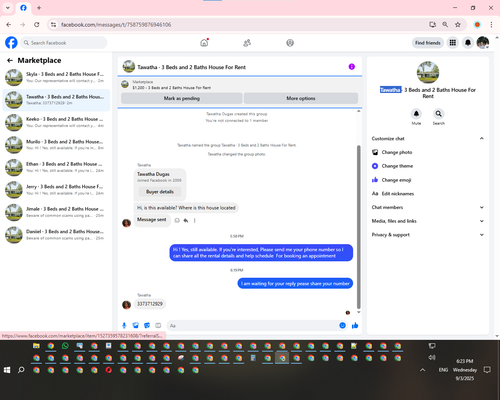
Task: Select Change emoji option
Action: click(x=428, y=180)
